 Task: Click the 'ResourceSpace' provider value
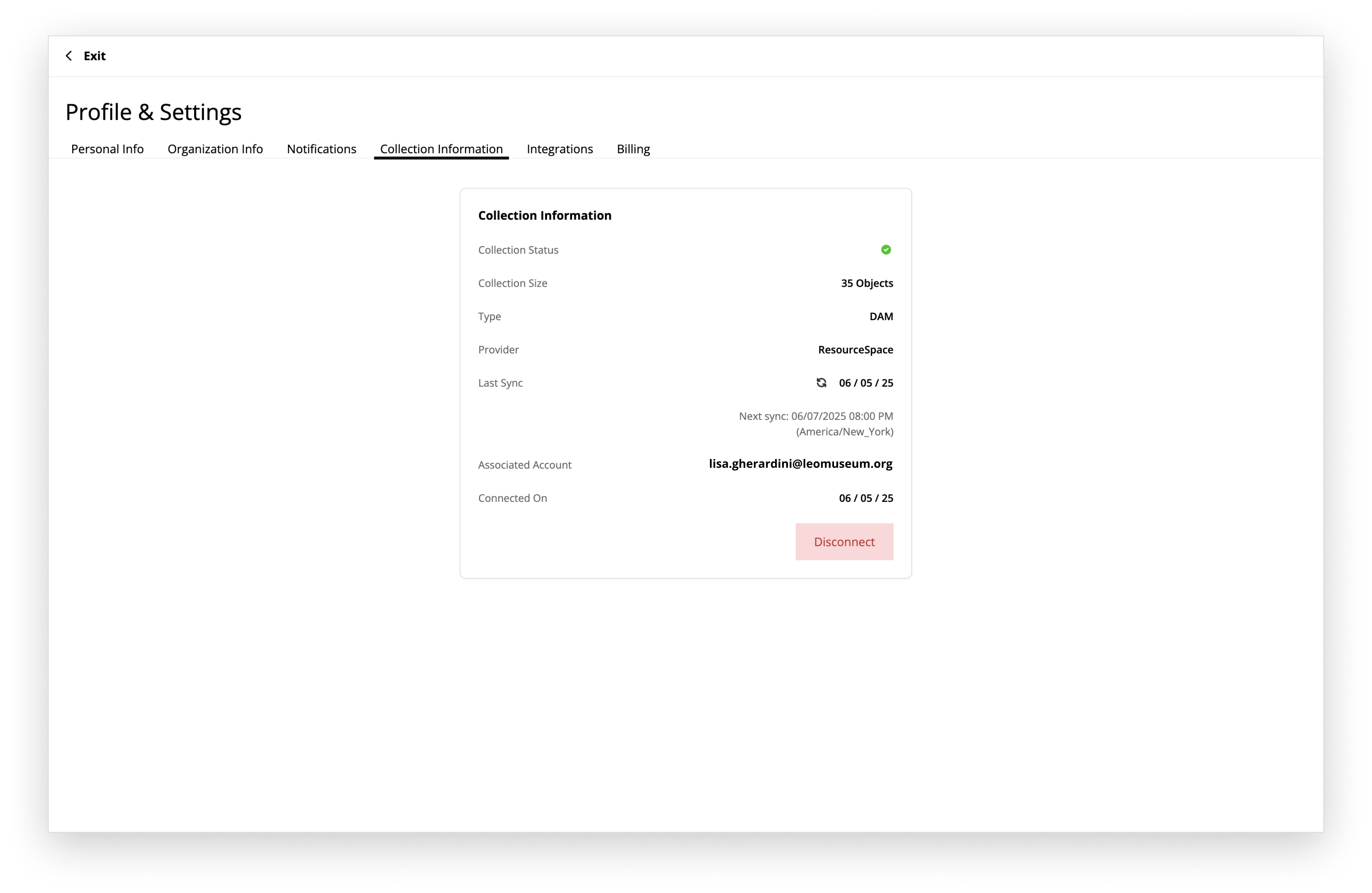coord(855,349)
